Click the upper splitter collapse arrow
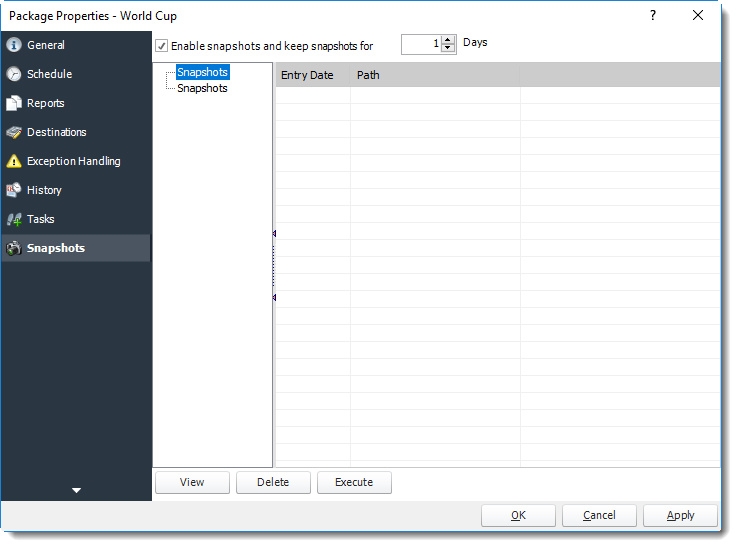This screenshot has height=547, width=737. (274, 234)
